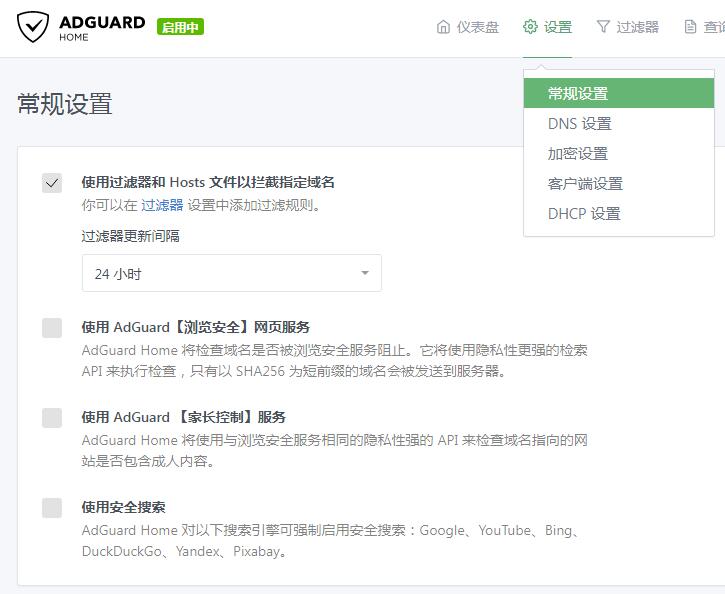The width and height of the screenshot is (725, 594).
Task: Click the AdGuard Home shield logo
Action: (x=33, y=27)
